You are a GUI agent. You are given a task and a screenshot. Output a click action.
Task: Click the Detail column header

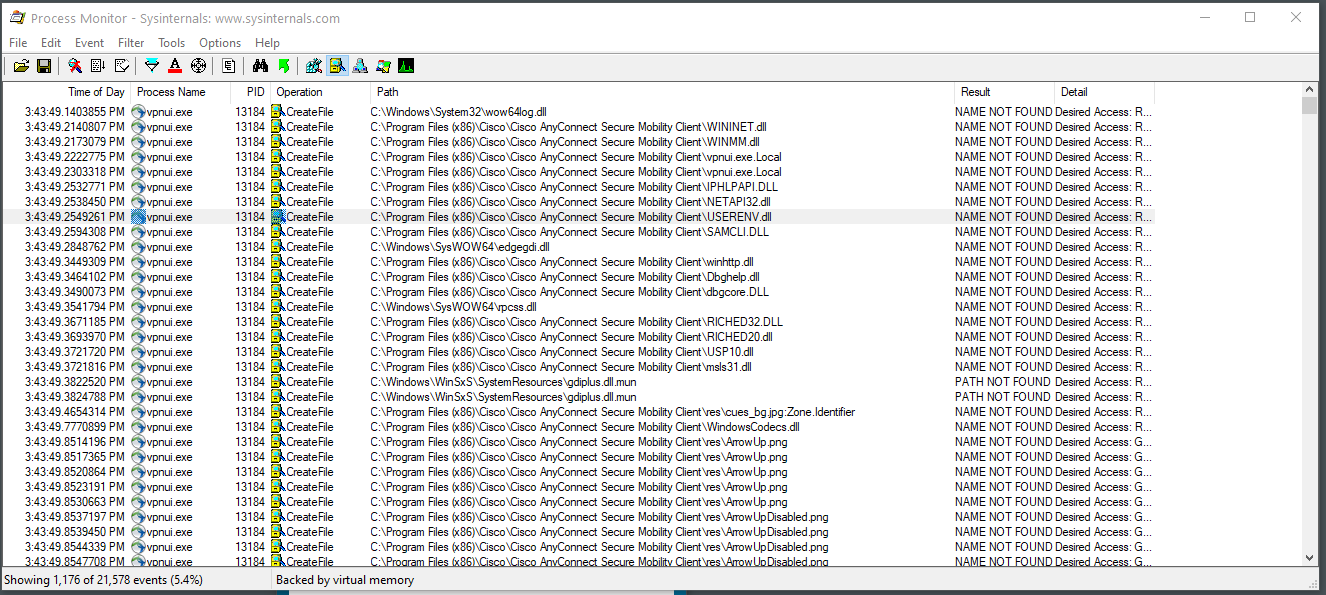[x=1104, y=92]
